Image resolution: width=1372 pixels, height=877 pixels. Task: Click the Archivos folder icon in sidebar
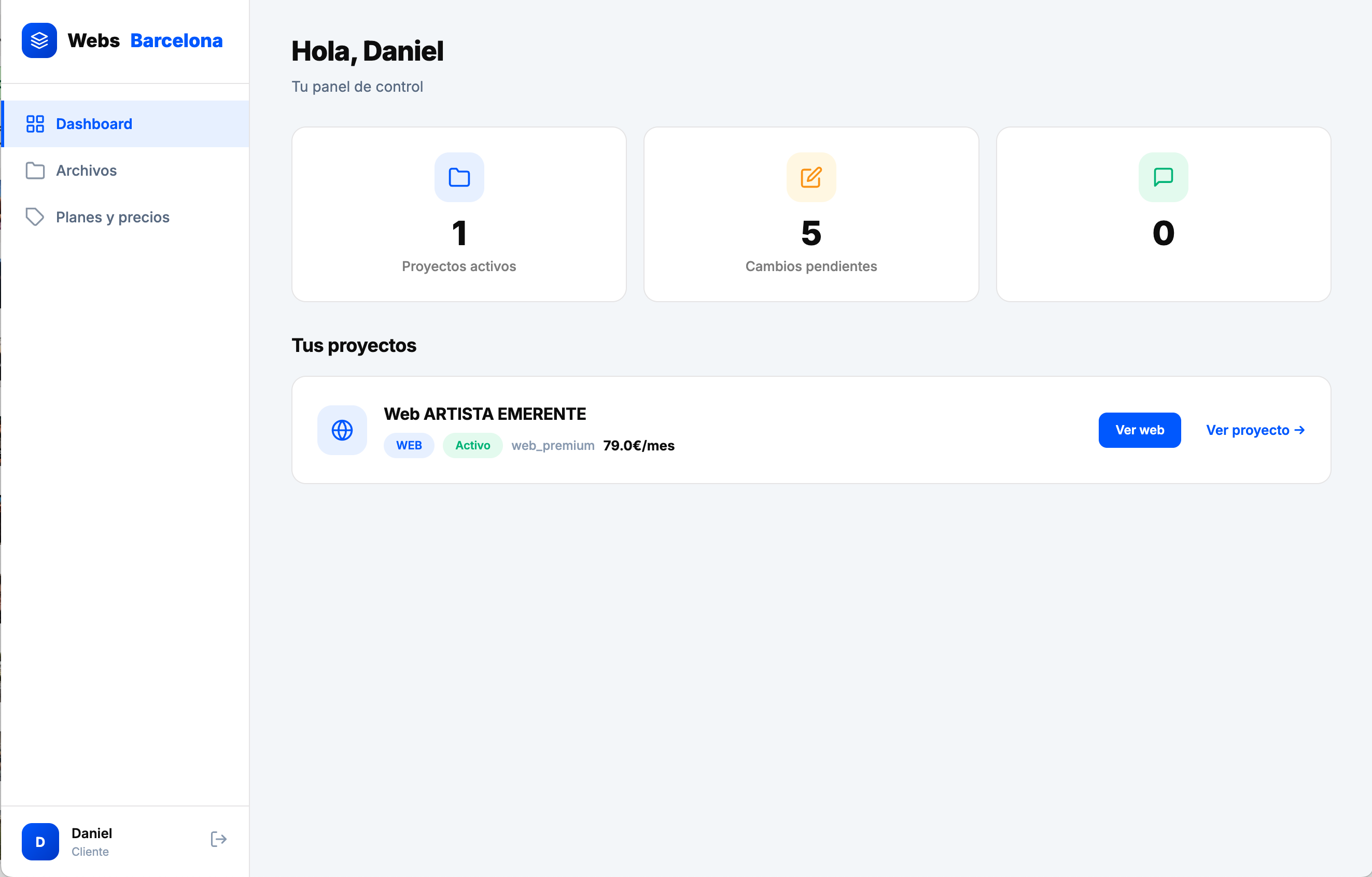[35, 171]
